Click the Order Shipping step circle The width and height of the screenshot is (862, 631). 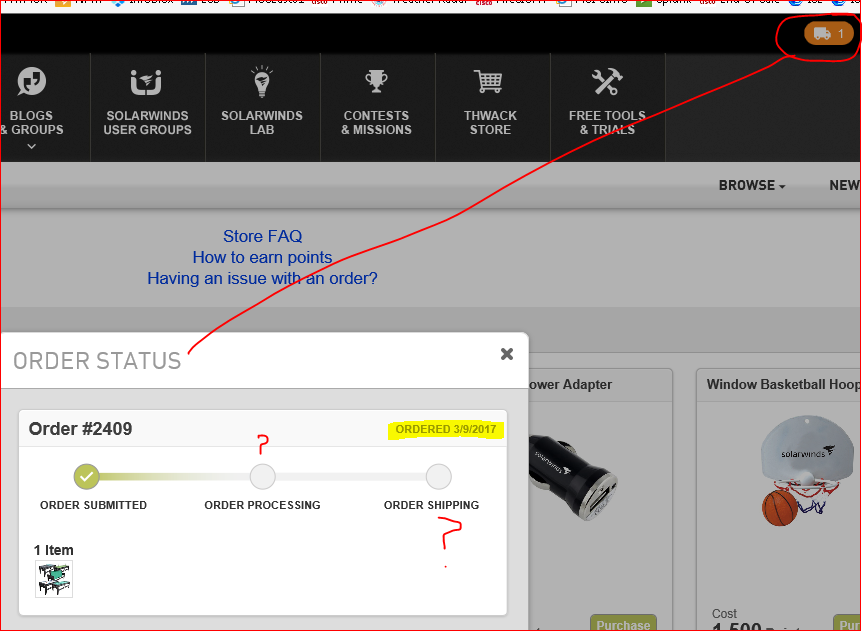click(x=438, y=477)
